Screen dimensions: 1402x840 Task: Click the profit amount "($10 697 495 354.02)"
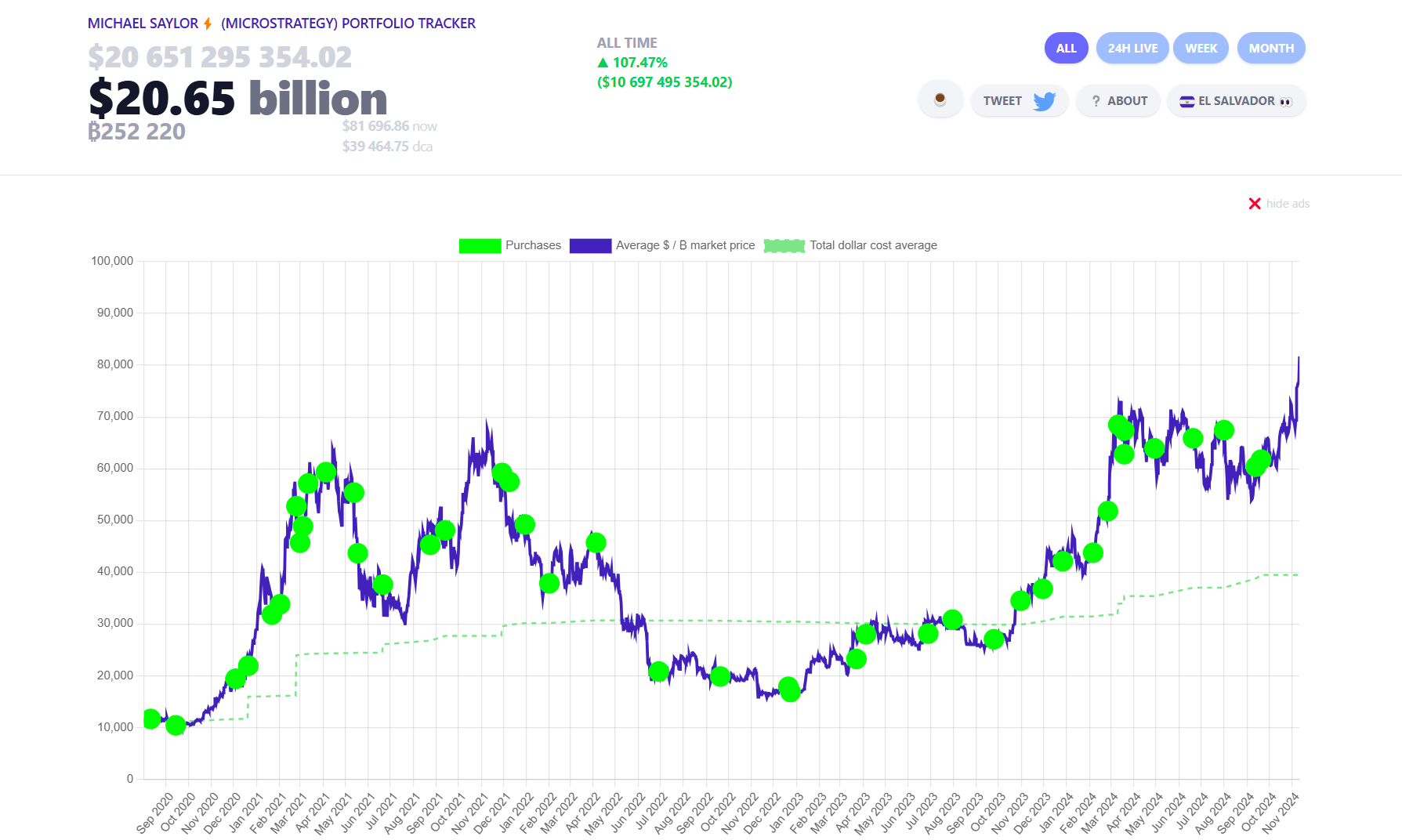(665, 82)
